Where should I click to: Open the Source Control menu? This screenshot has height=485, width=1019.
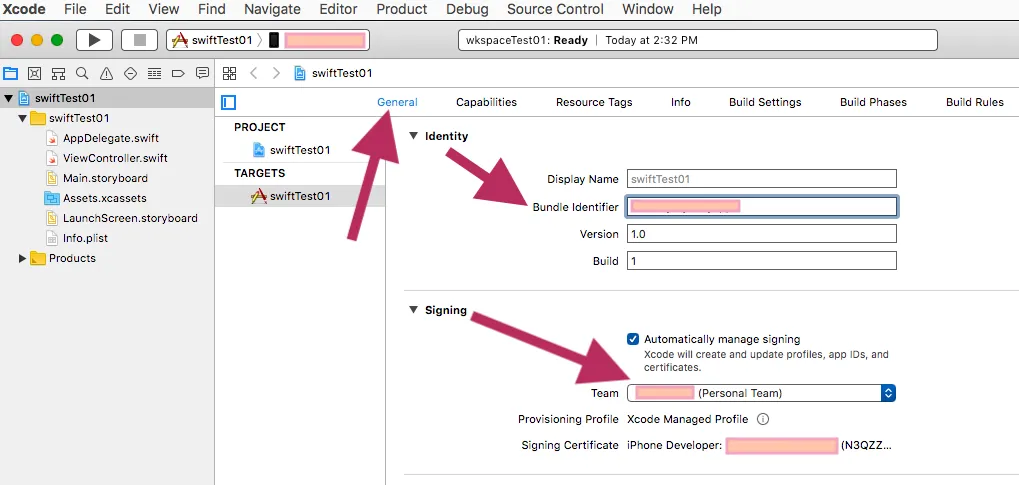pos(555,9)
